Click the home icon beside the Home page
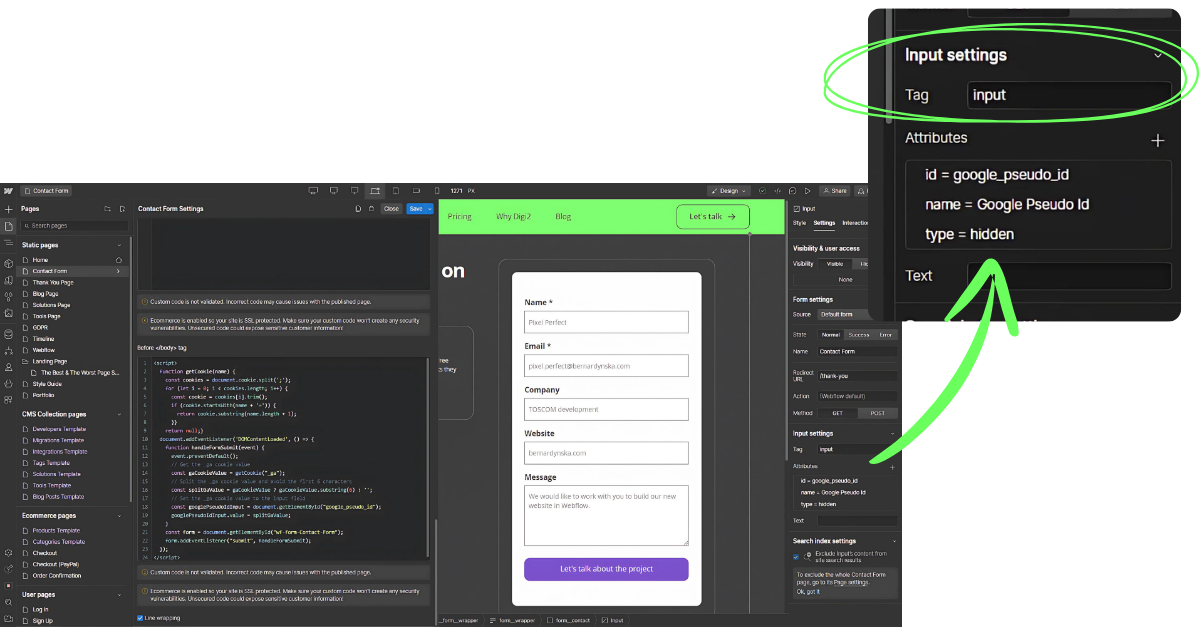The width and height of the screenshot is (1200, 627). pos(118,260)
